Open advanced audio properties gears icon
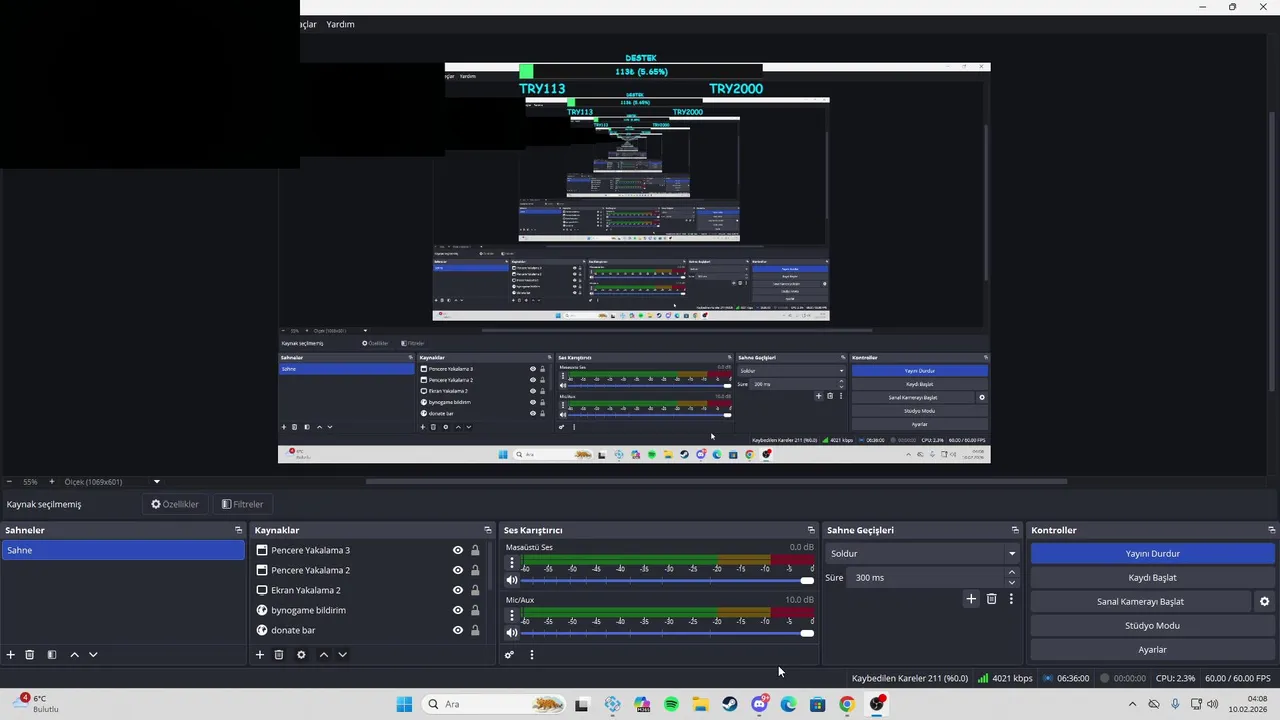The height and width of the screenshot is (720, 1280). coord(509,655)
